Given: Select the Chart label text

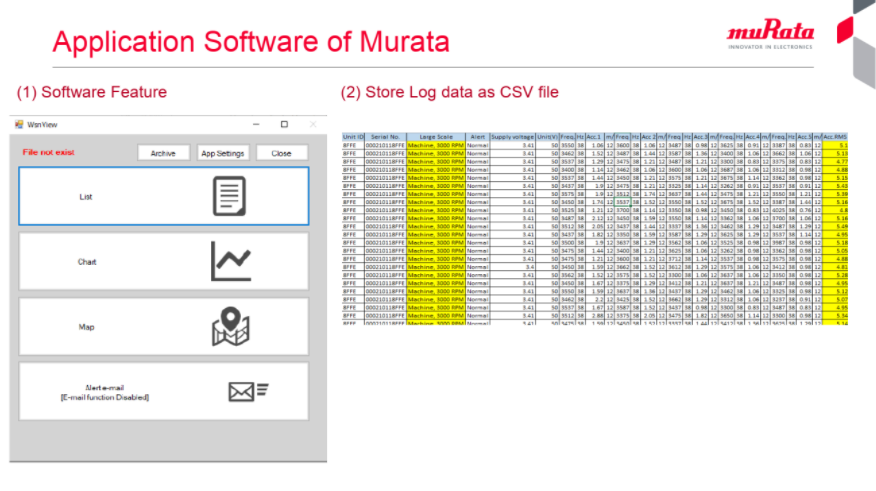Looking at the screenshot, I should pos(87,261).
